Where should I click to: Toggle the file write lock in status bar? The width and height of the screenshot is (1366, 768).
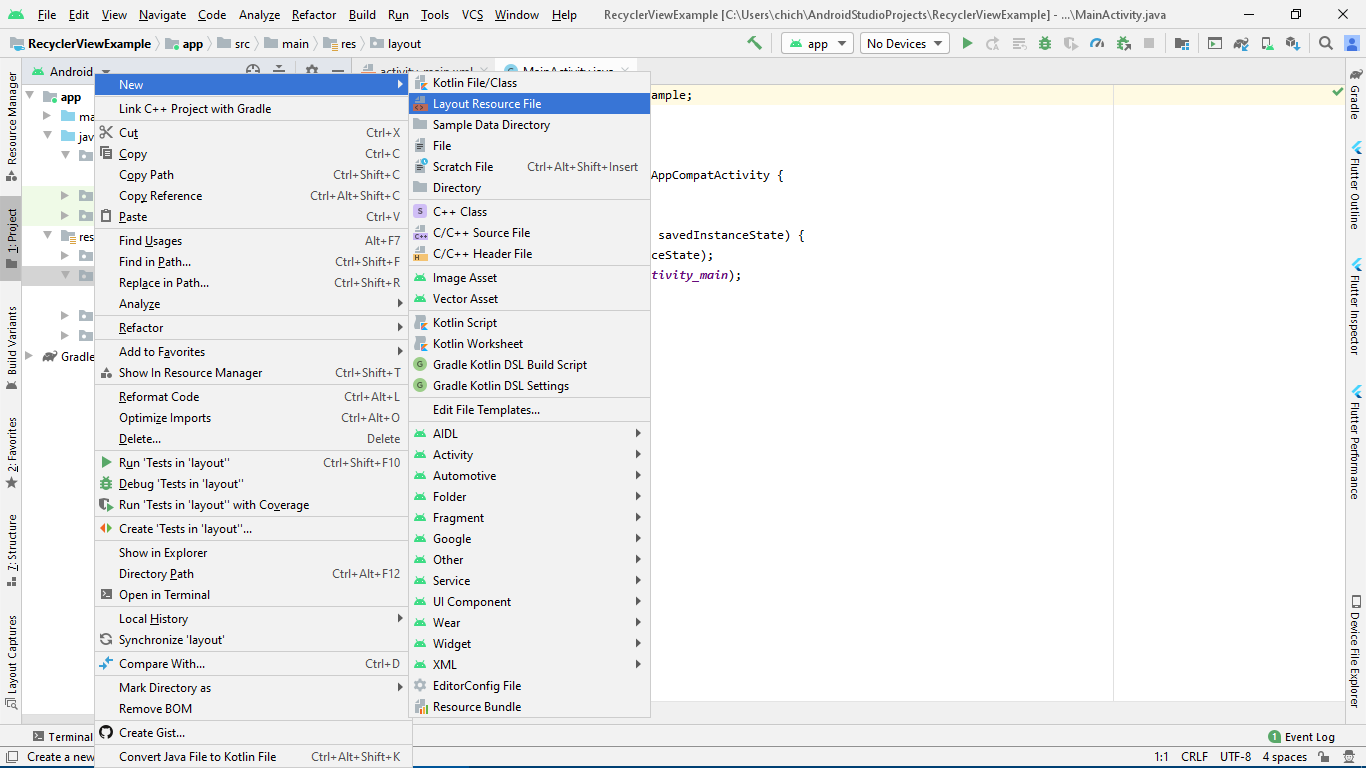pos(1323,757)
